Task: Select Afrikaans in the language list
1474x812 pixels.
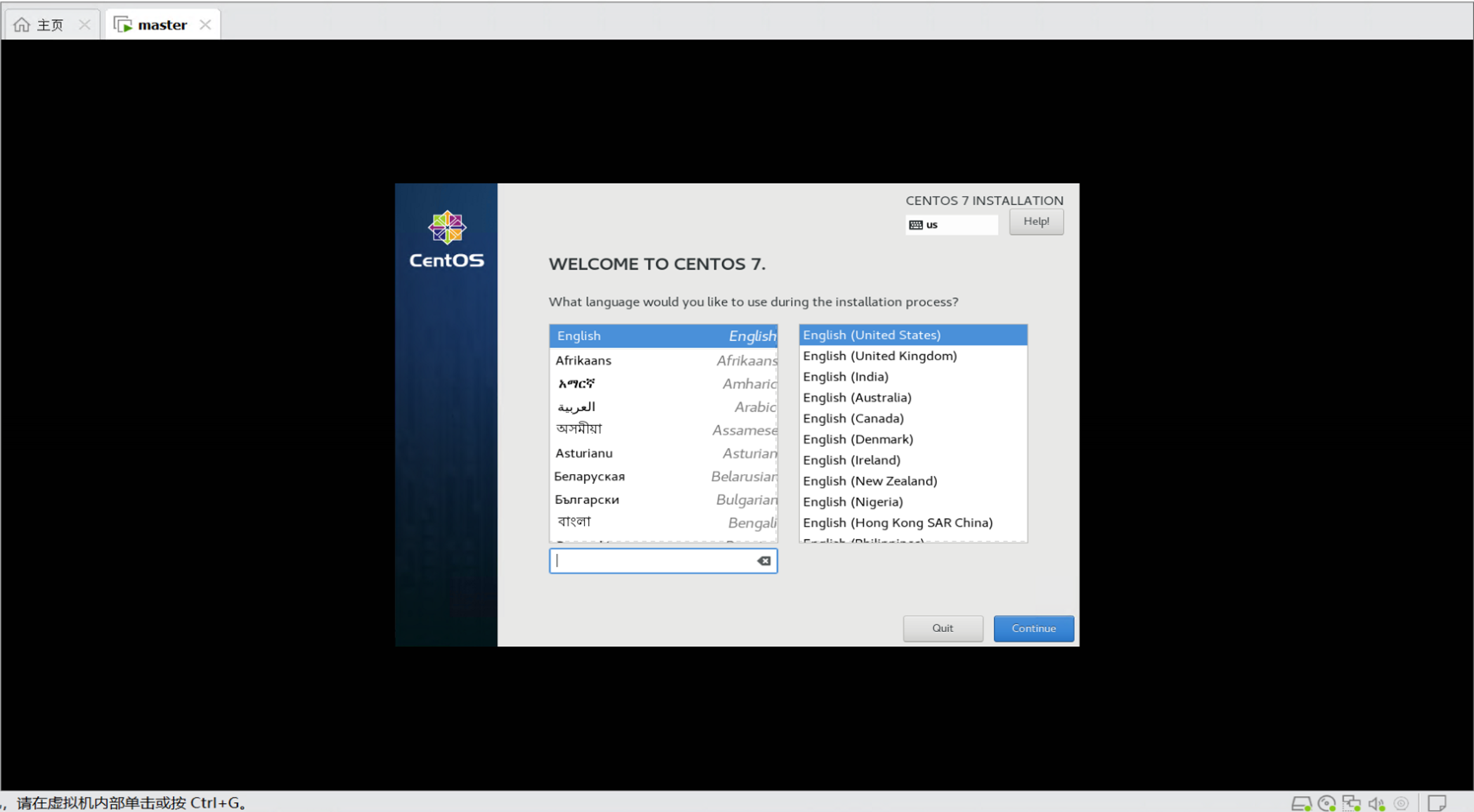Action: click(x=583, y=360)
